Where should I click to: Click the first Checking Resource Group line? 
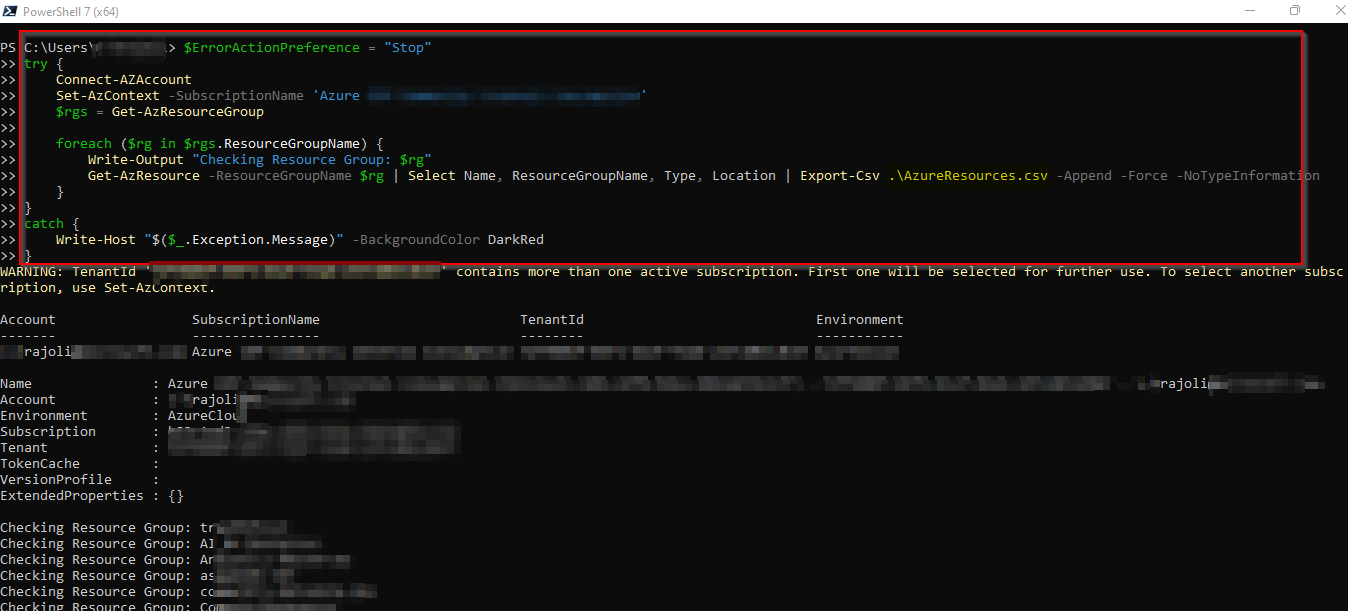point(143,528)
